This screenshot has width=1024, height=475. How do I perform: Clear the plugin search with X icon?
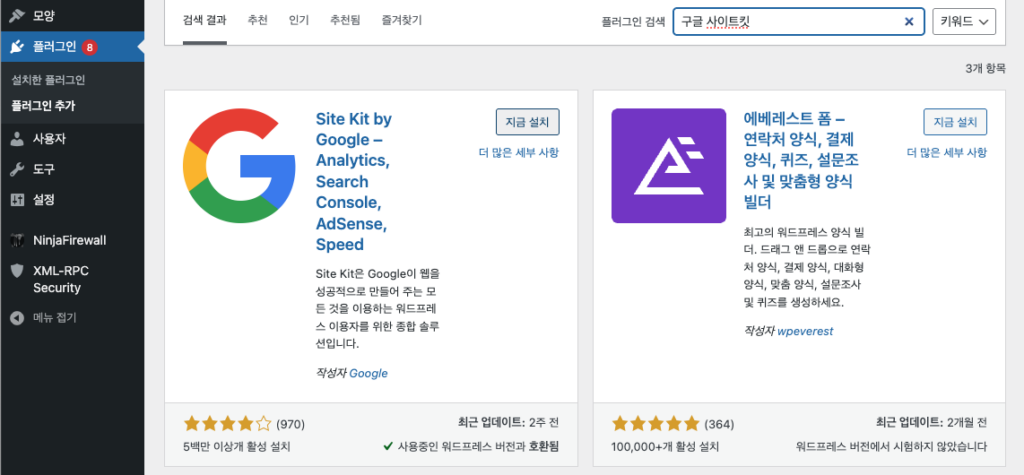[x=908, y=21]
